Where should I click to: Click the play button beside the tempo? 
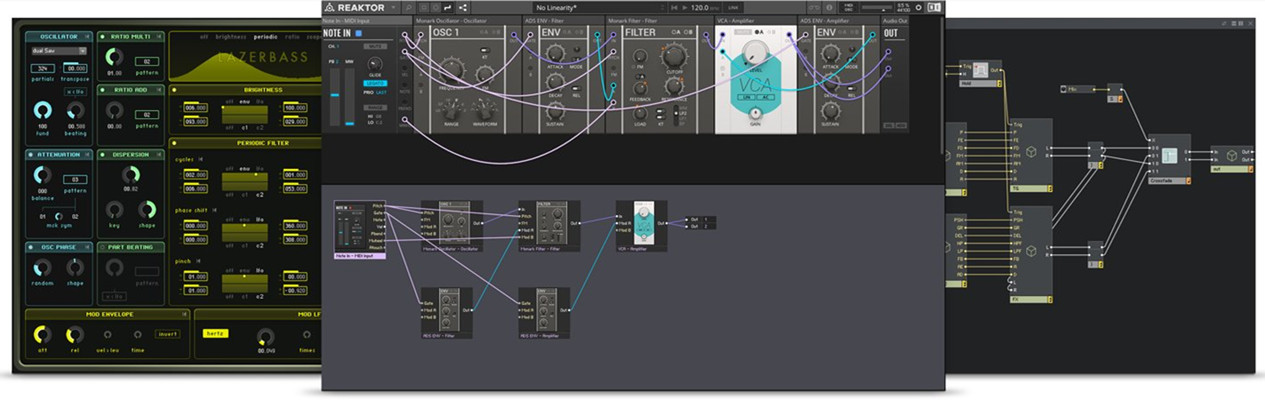(687, 8)
